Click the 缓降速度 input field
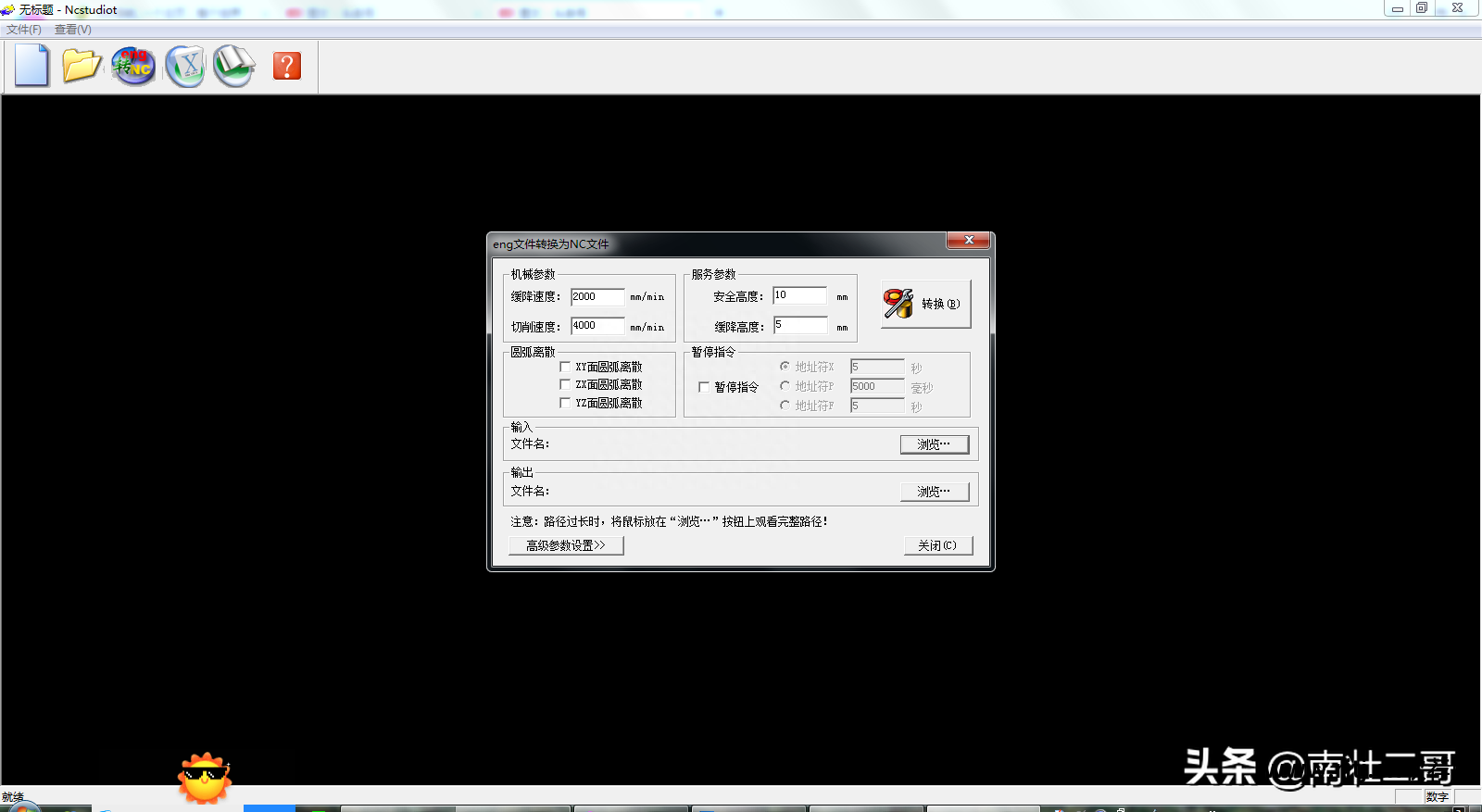The image size is (1482, 812). [597, 296]
